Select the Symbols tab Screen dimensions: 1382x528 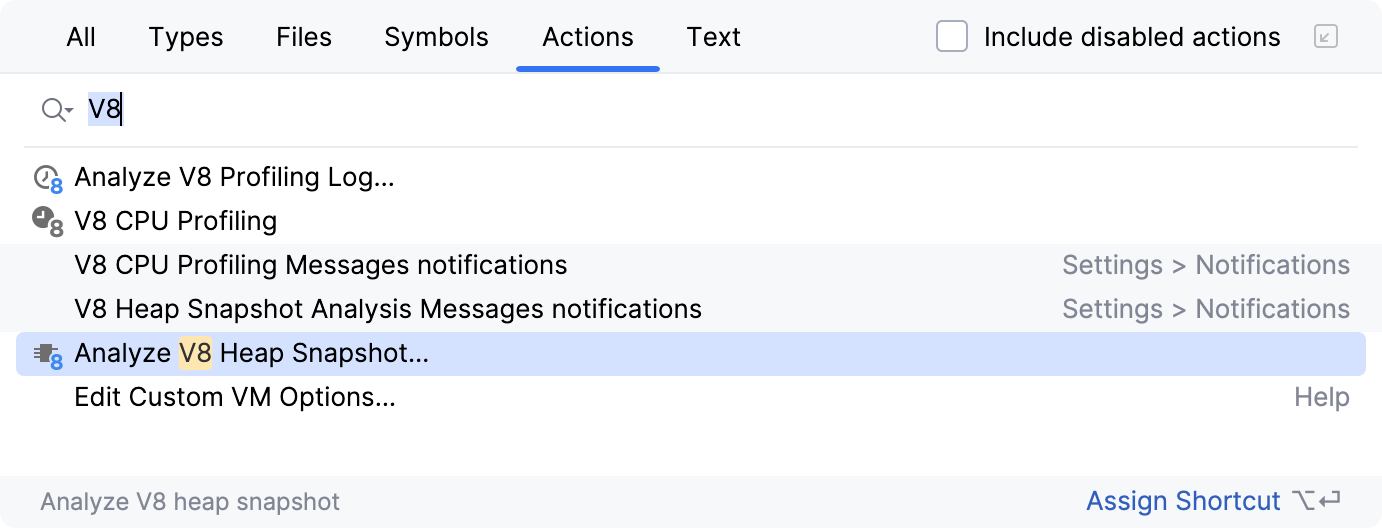(x=436, y=38)
